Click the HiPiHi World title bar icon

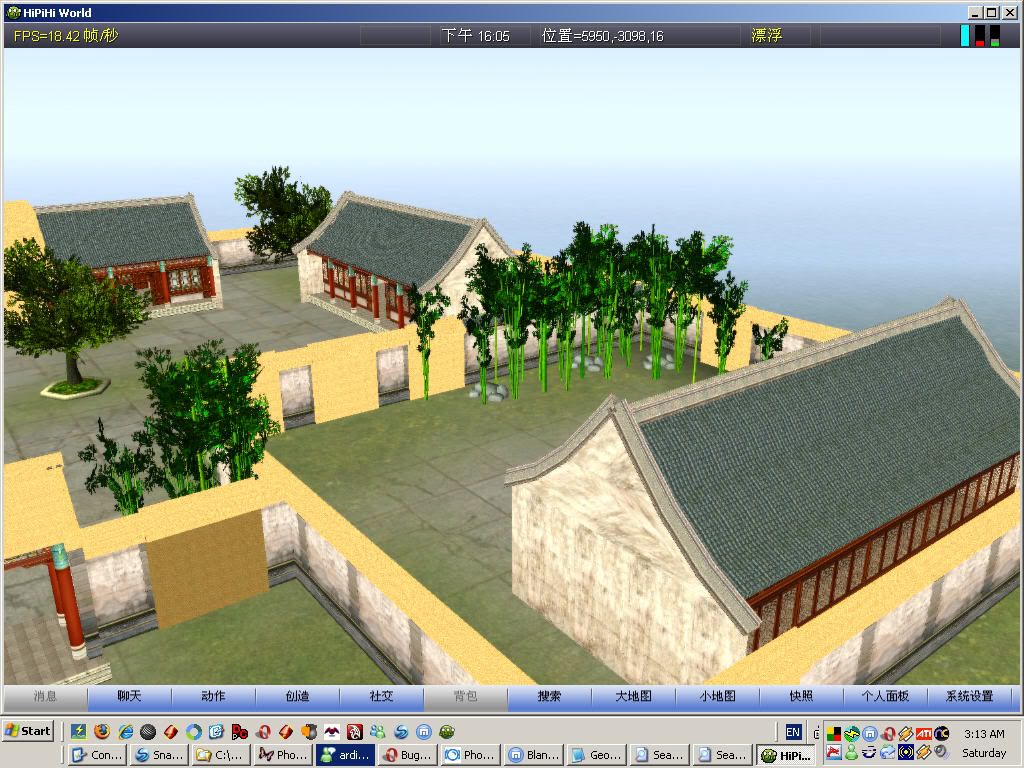13,12
